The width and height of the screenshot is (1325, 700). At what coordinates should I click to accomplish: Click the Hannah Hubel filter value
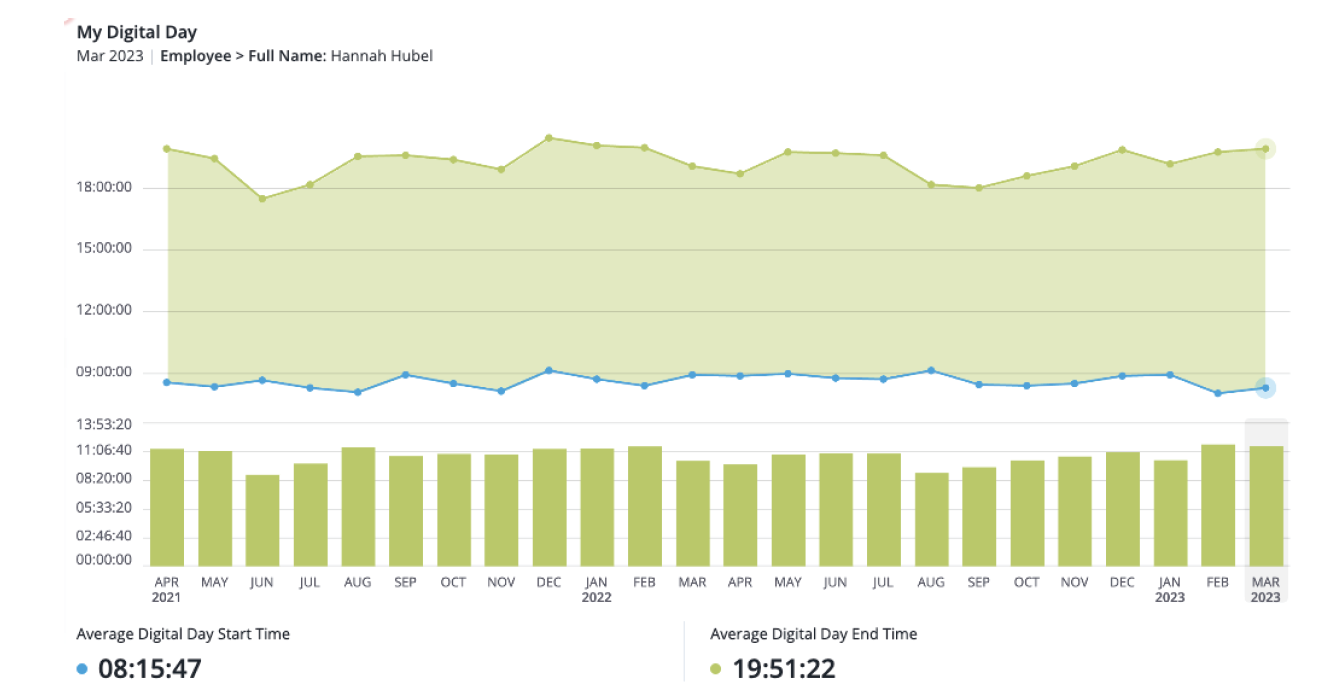381,56
